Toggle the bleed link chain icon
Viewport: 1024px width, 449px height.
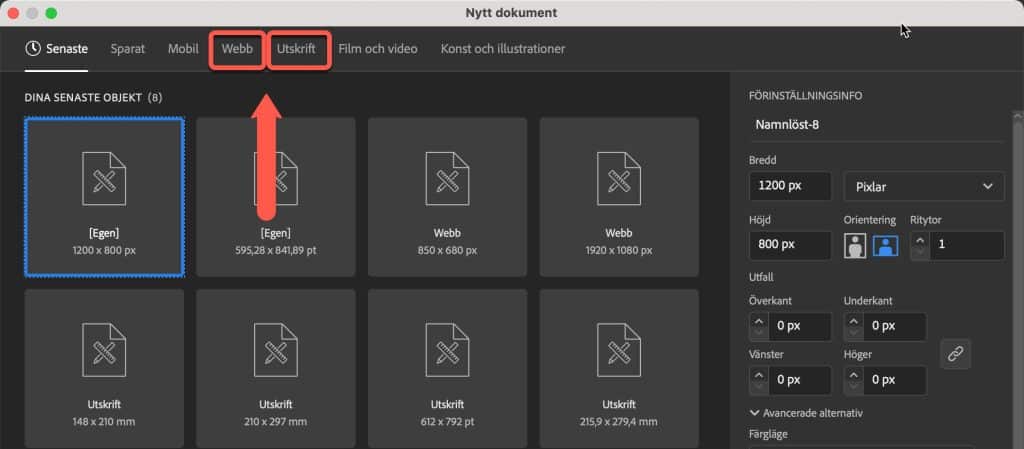click(x=955, y=354)
